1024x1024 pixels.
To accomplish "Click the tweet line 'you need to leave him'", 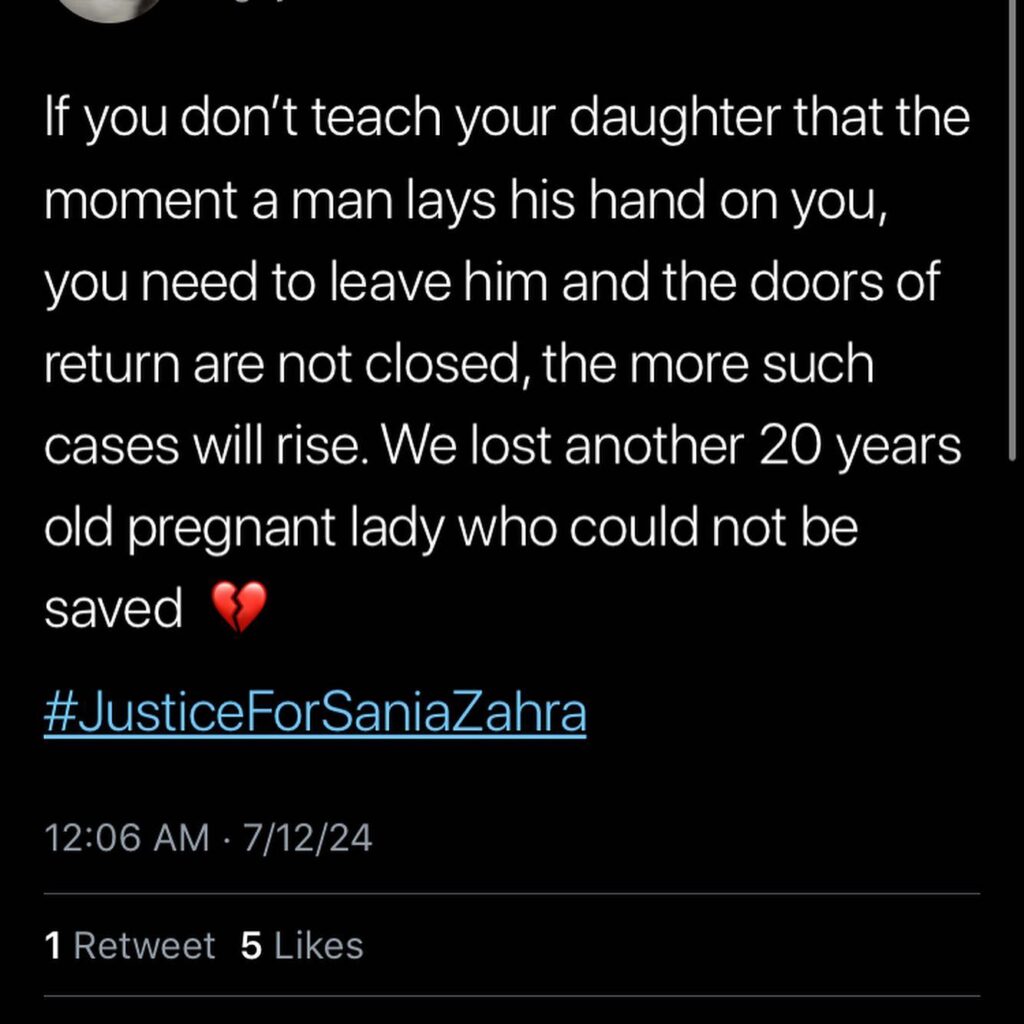I will [492, 283].
